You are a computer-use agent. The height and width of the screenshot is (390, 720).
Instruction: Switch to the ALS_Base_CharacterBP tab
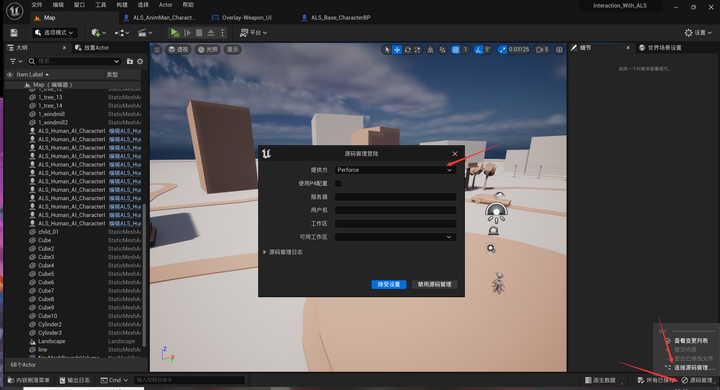pos(336,17)
